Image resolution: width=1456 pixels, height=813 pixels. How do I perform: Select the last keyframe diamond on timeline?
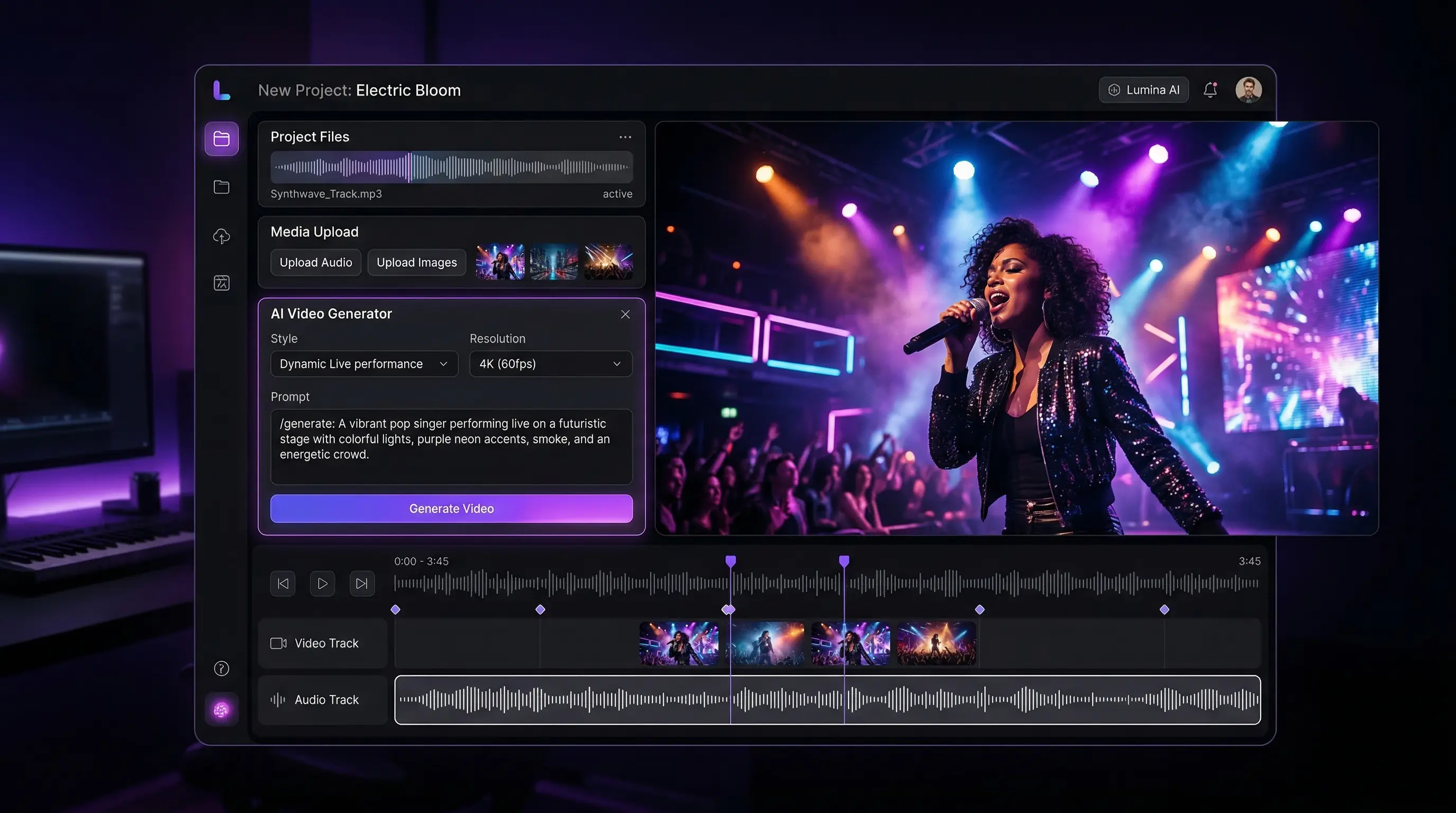click(x=1164, y=609)
